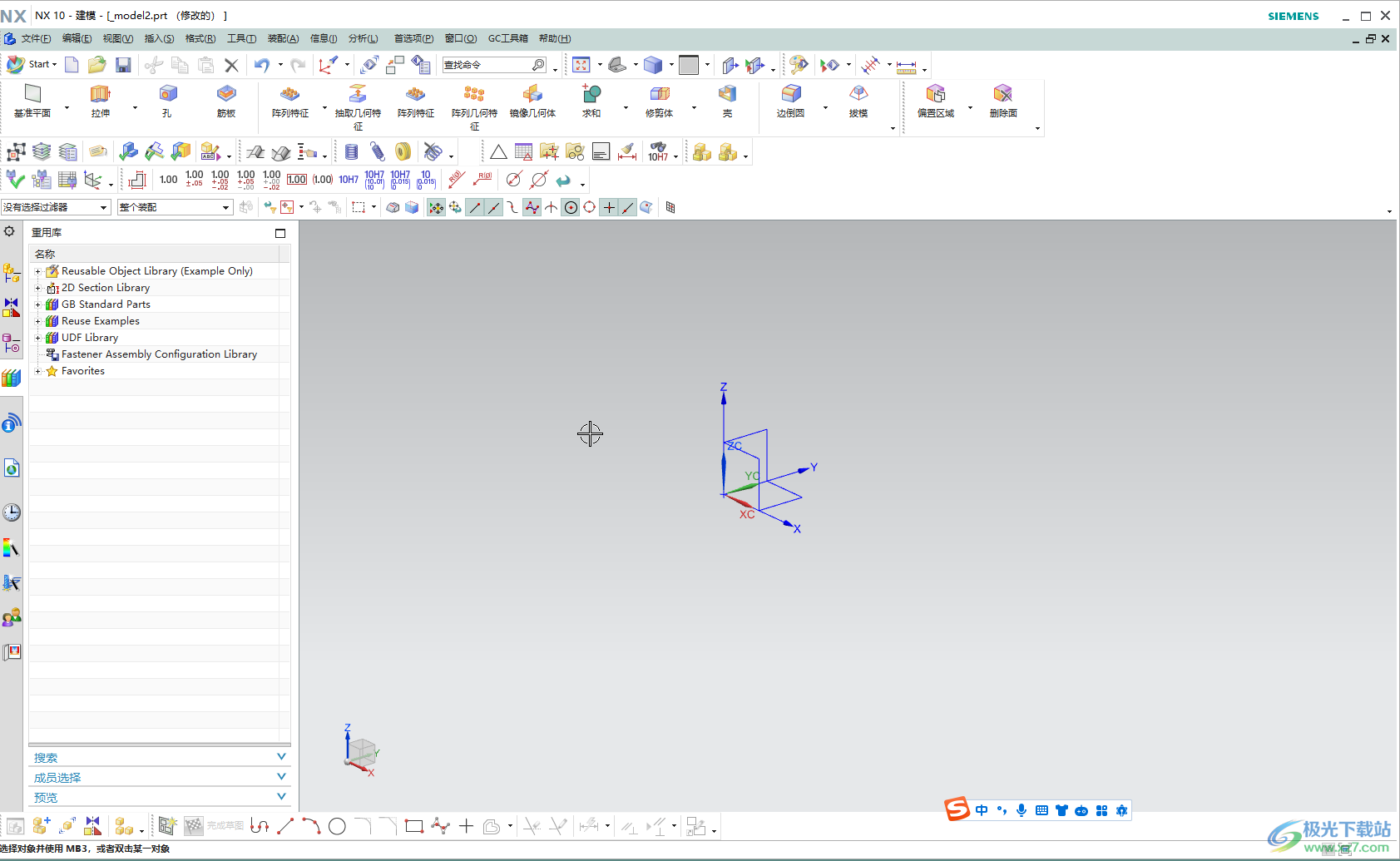Toggle the Quadrant Point snap option
Viewport: 1400px width, 861px height.
(590, 207)
